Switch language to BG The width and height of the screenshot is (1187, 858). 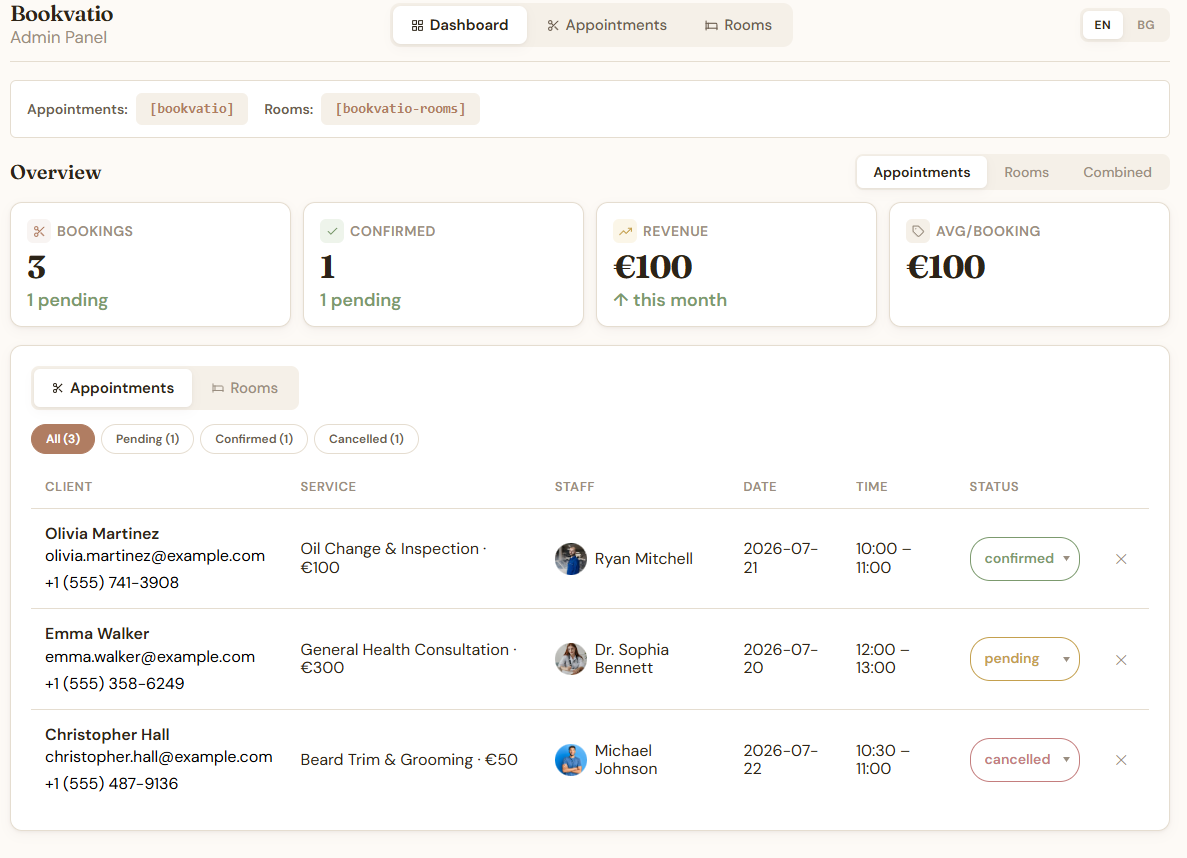click(x=1145, y=25)
